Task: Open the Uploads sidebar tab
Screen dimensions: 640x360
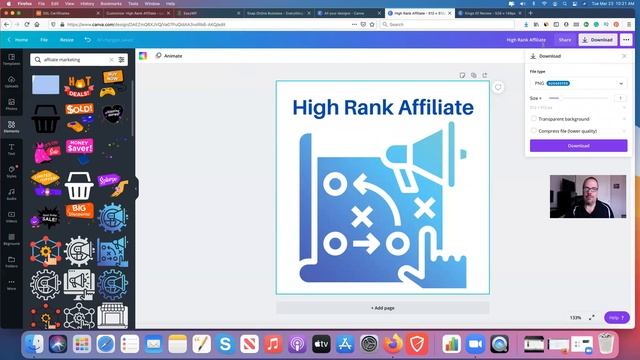Action: (11, 82)
